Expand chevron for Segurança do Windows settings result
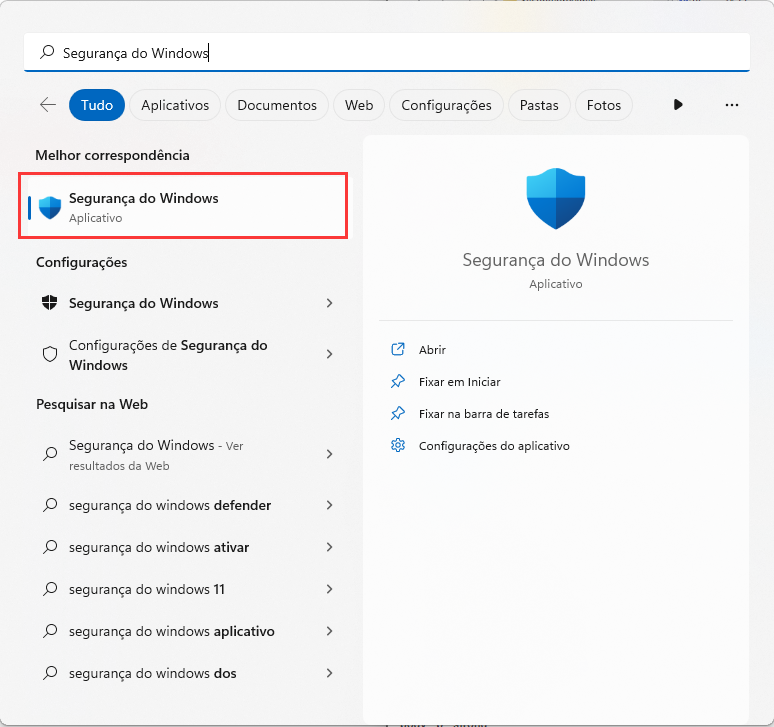 [x=329, y=303]
